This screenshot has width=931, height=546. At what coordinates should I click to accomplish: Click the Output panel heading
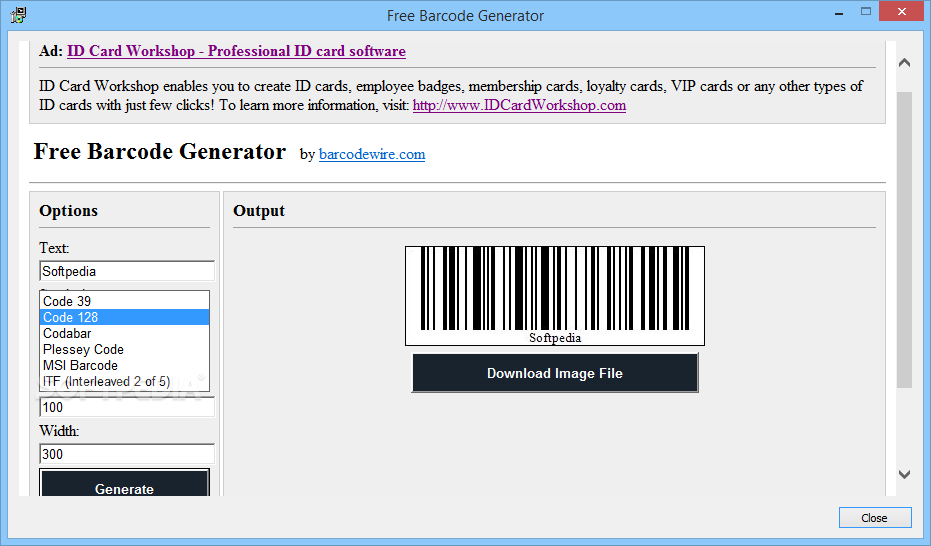coord(259,211)
